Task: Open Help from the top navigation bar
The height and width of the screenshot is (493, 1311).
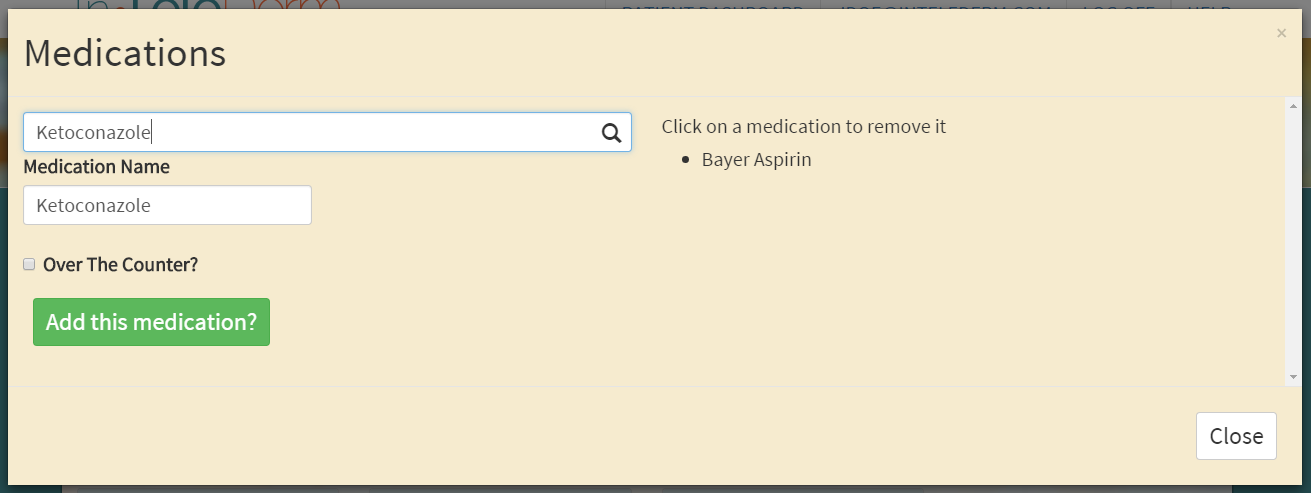Action: pyautogui.click(x=1210, y=5)
